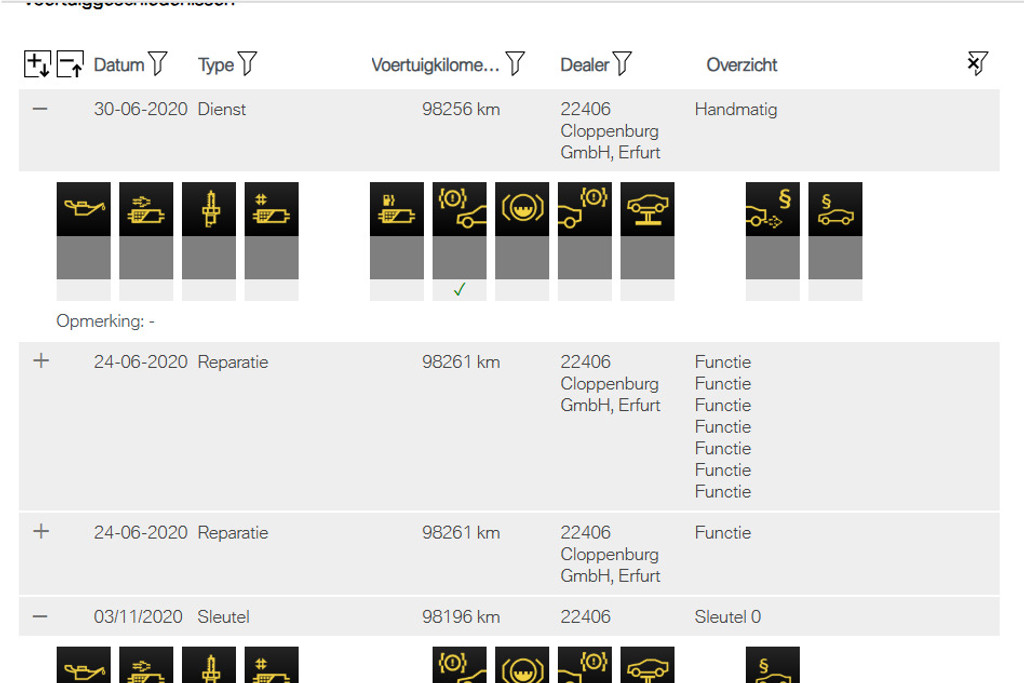Select the cabin pollen filter icon
1024x683 pixels.
(x=272, y=209)
